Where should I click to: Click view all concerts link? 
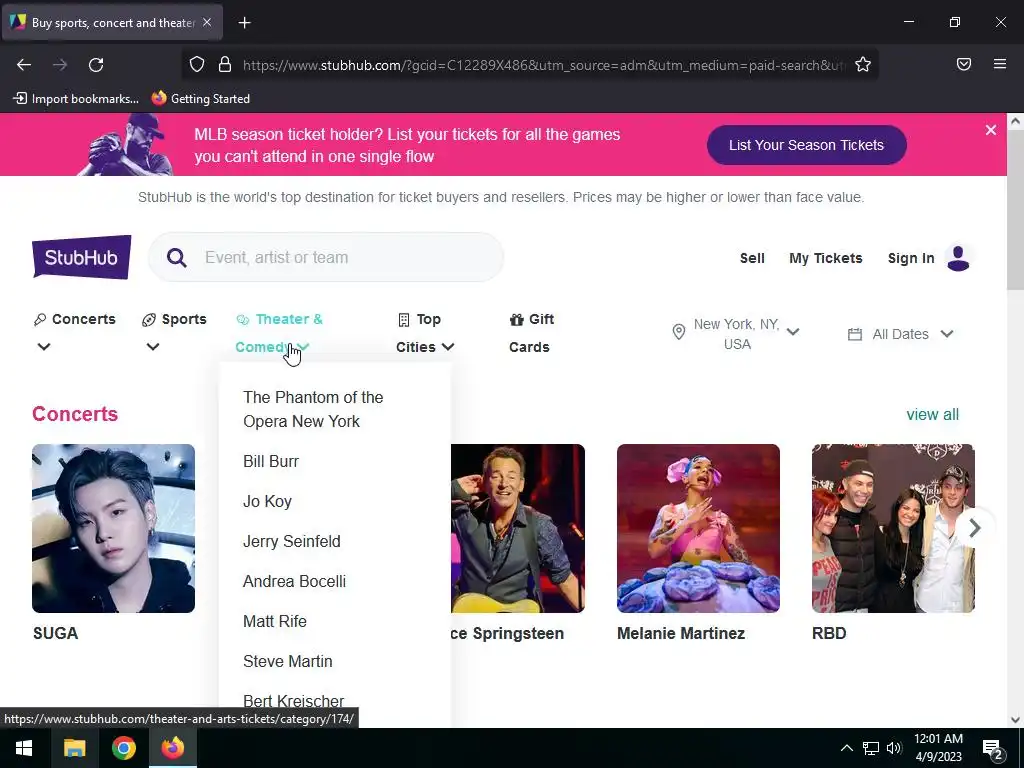[933, 415]
